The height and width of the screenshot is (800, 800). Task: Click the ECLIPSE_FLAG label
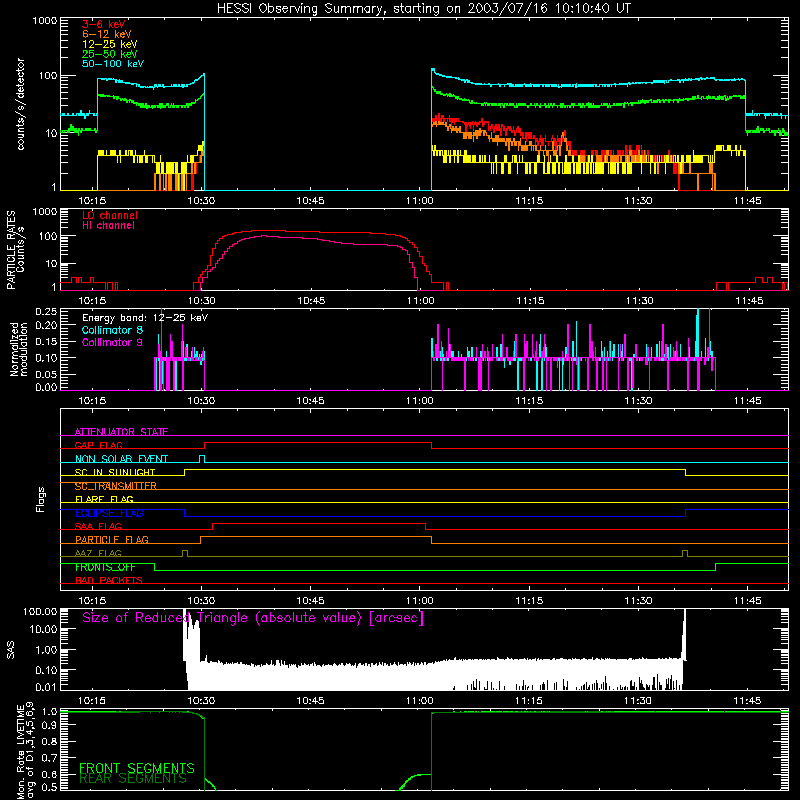coord(109,513)
